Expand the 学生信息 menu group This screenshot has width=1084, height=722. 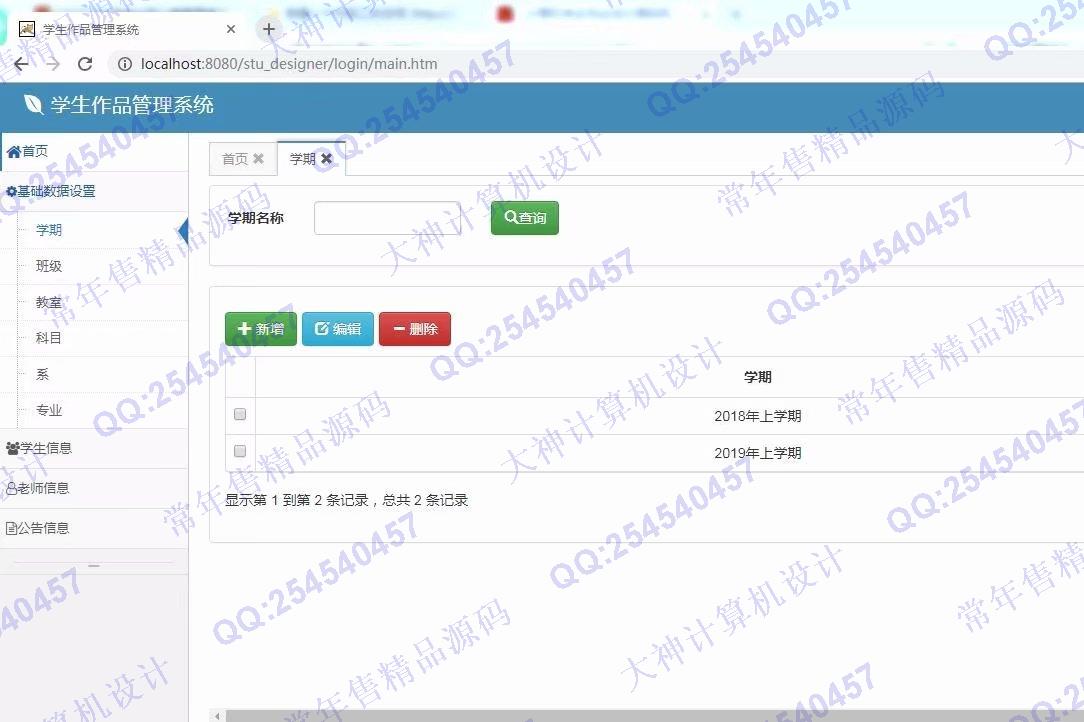(x=94, y=448)
